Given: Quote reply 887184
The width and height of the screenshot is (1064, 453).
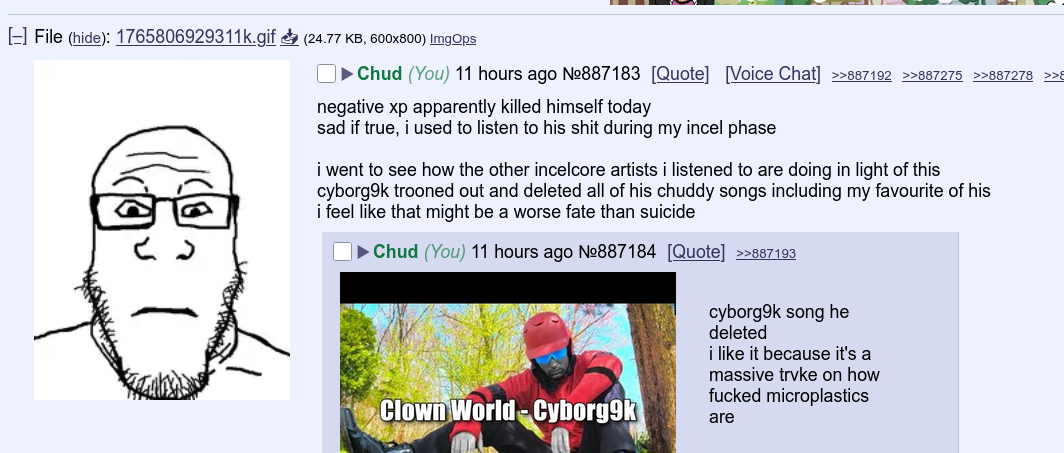Looking at the screenshot, I should coord(696,252).
